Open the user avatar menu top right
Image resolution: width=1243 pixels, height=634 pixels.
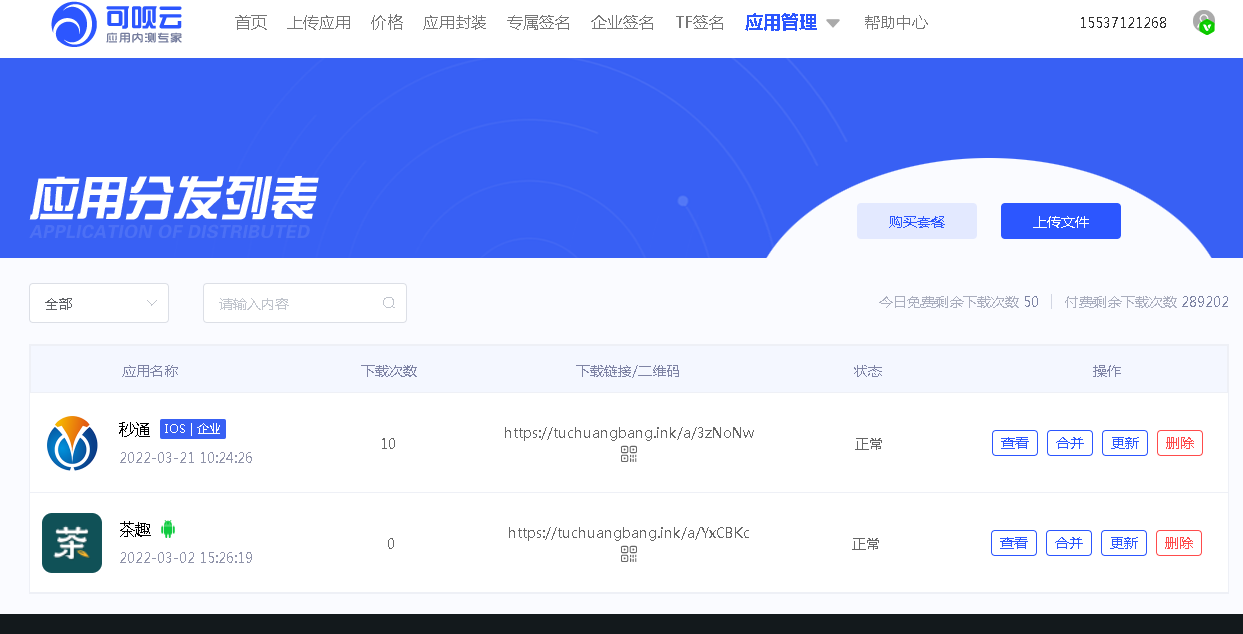coord(1204,22)
